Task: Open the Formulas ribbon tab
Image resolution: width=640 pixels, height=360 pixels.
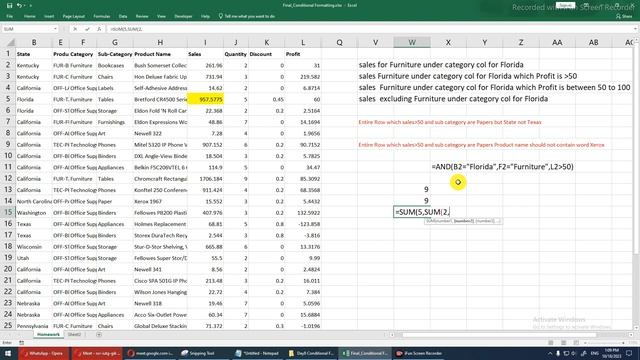Action: click(x=102, y=16)
